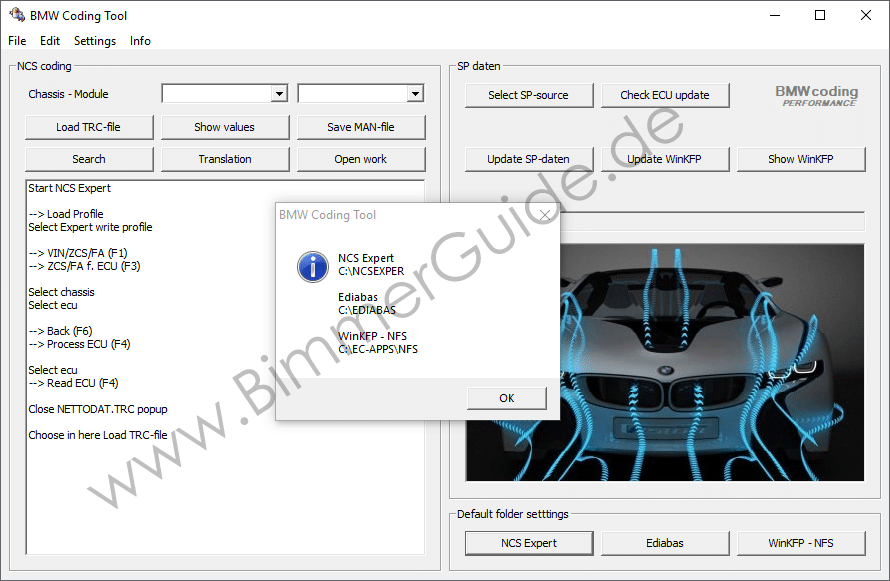Screen dimensions: 890x581
Task: Click the blue information icon in dialog
Action: [313, 266]
